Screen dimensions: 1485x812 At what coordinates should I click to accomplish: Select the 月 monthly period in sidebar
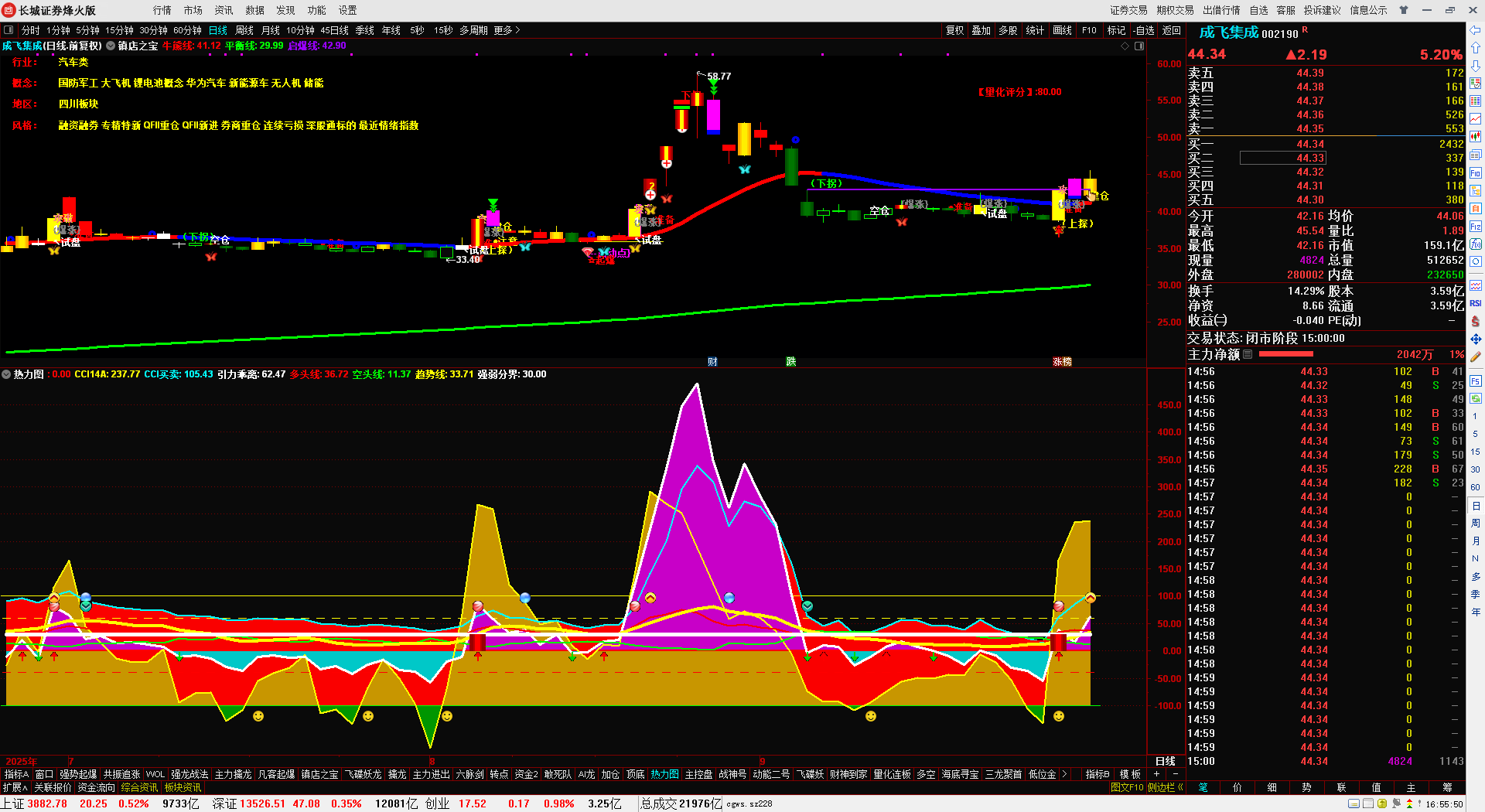1476,541
